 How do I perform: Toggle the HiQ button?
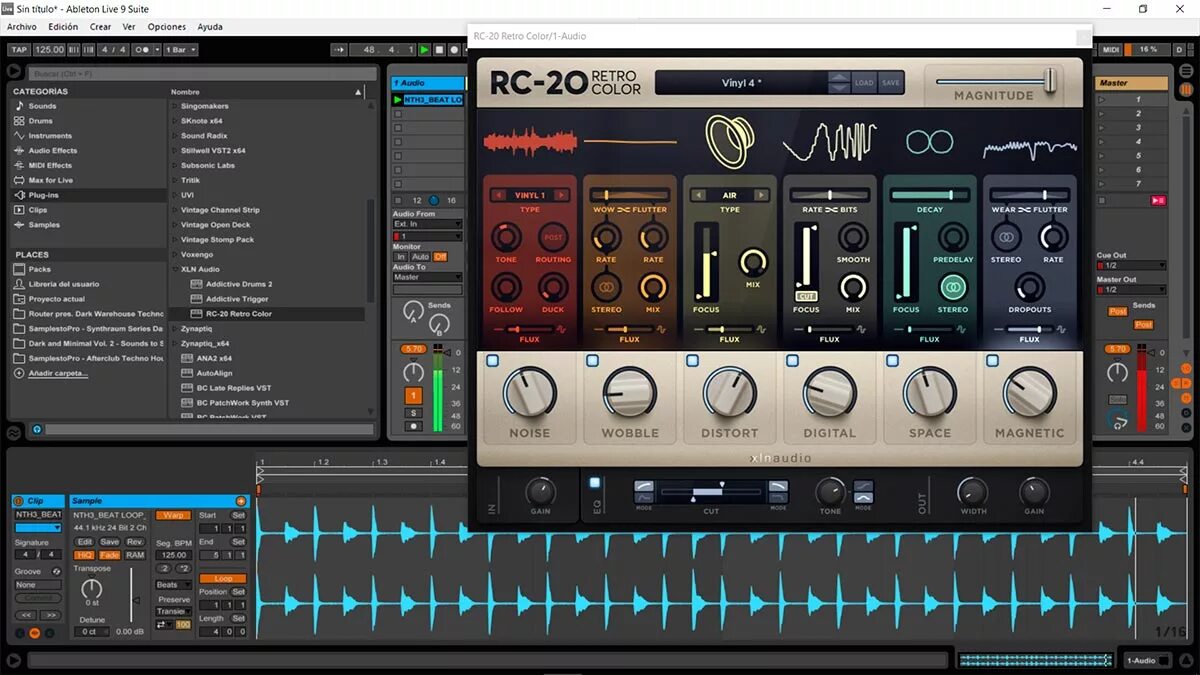[x=85, y=555]
